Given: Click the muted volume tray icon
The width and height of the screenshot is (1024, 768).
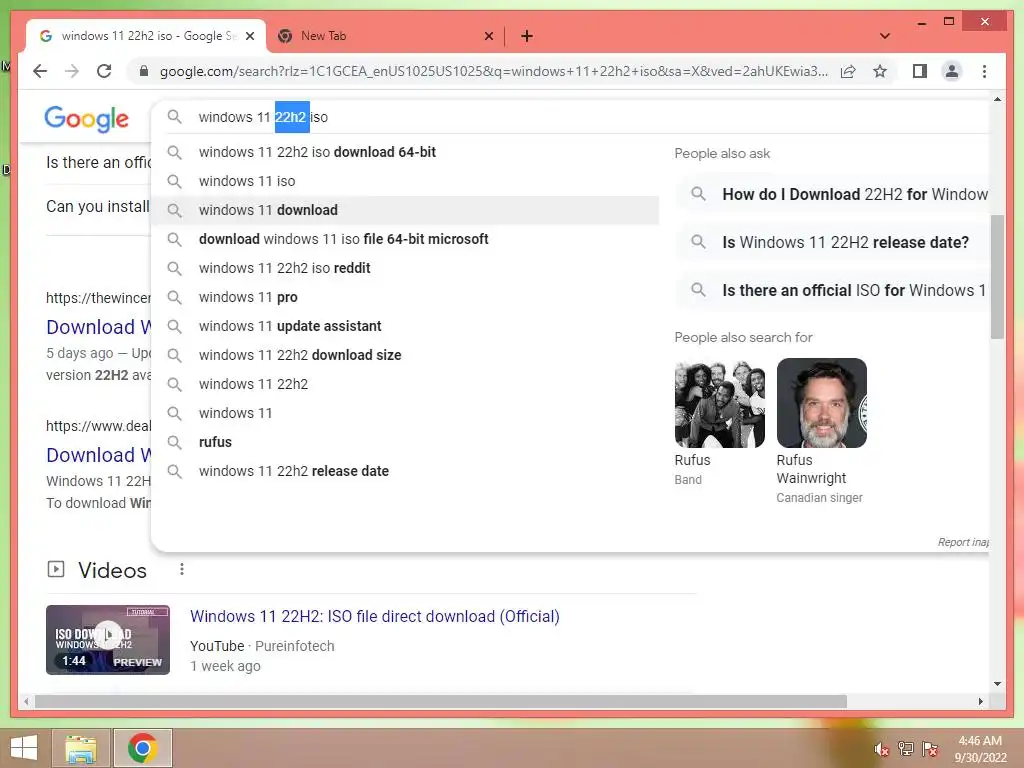Looking at the screenshot, I should (882, 748).
